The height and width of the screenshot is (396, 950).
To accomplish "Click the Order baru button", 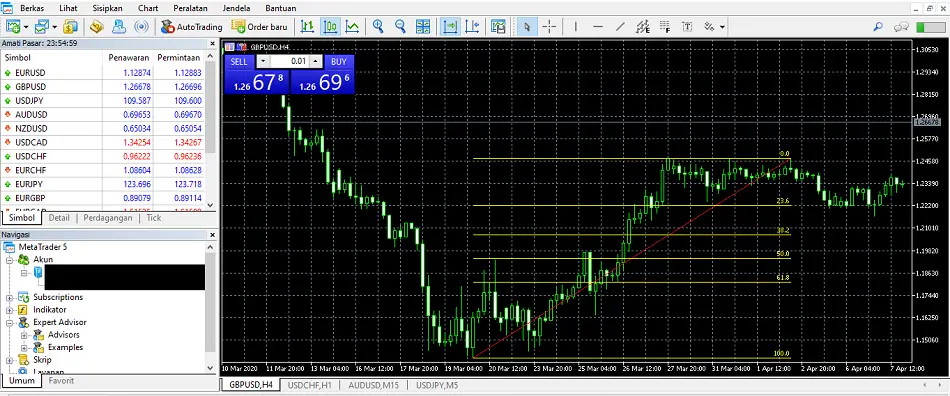I will [259, 27].
